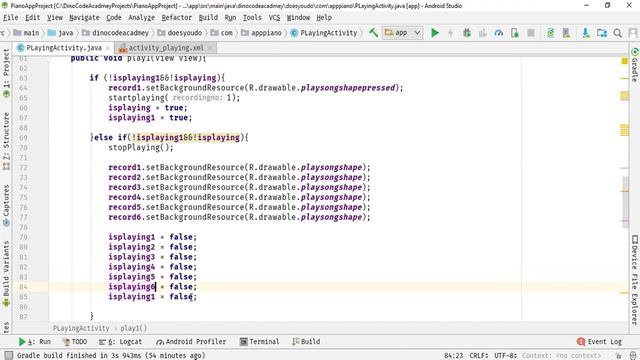This screenshot has height=360, width=640.
Task: Open the Window menu
Action: pos(298,18)
